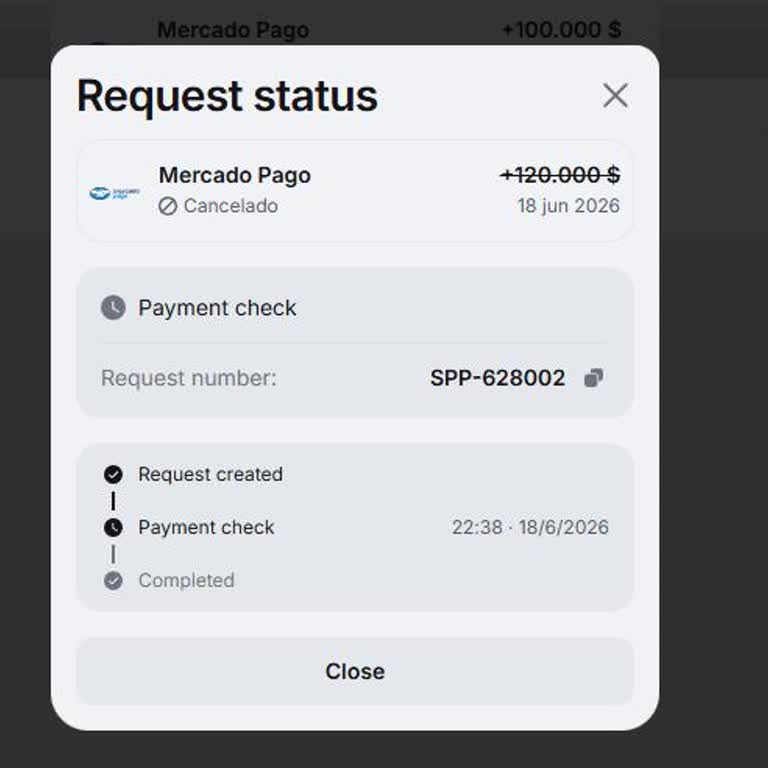Screen dimensions: 768x768
Task: Click the Payment check clock icon in header
Action: coord(113,308)
